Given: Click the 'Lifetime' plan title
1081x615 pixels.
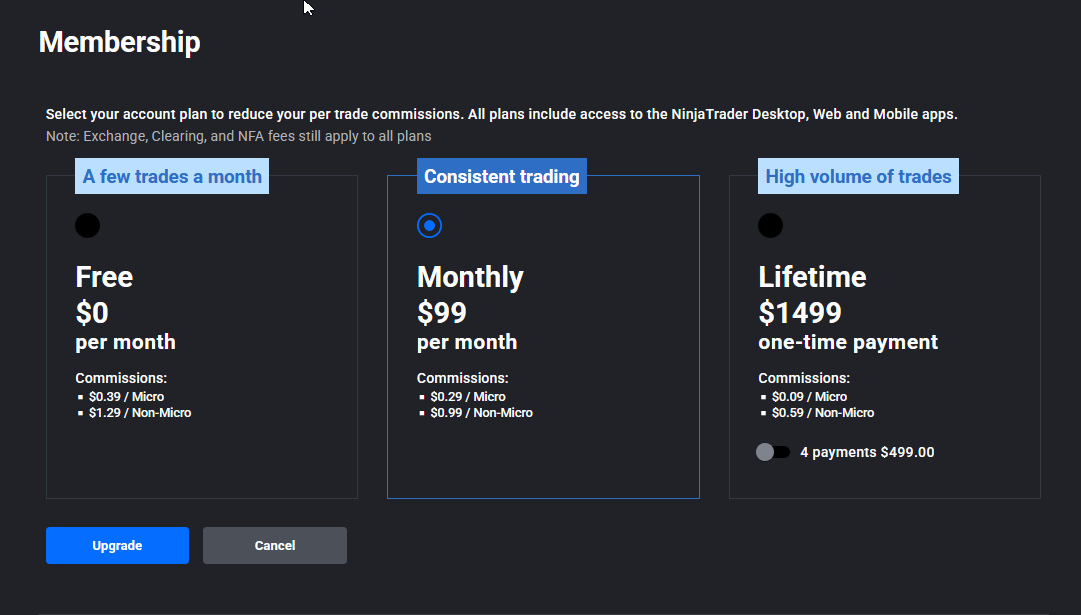Looking at the screenshot, I should click(x=812, y=277).
